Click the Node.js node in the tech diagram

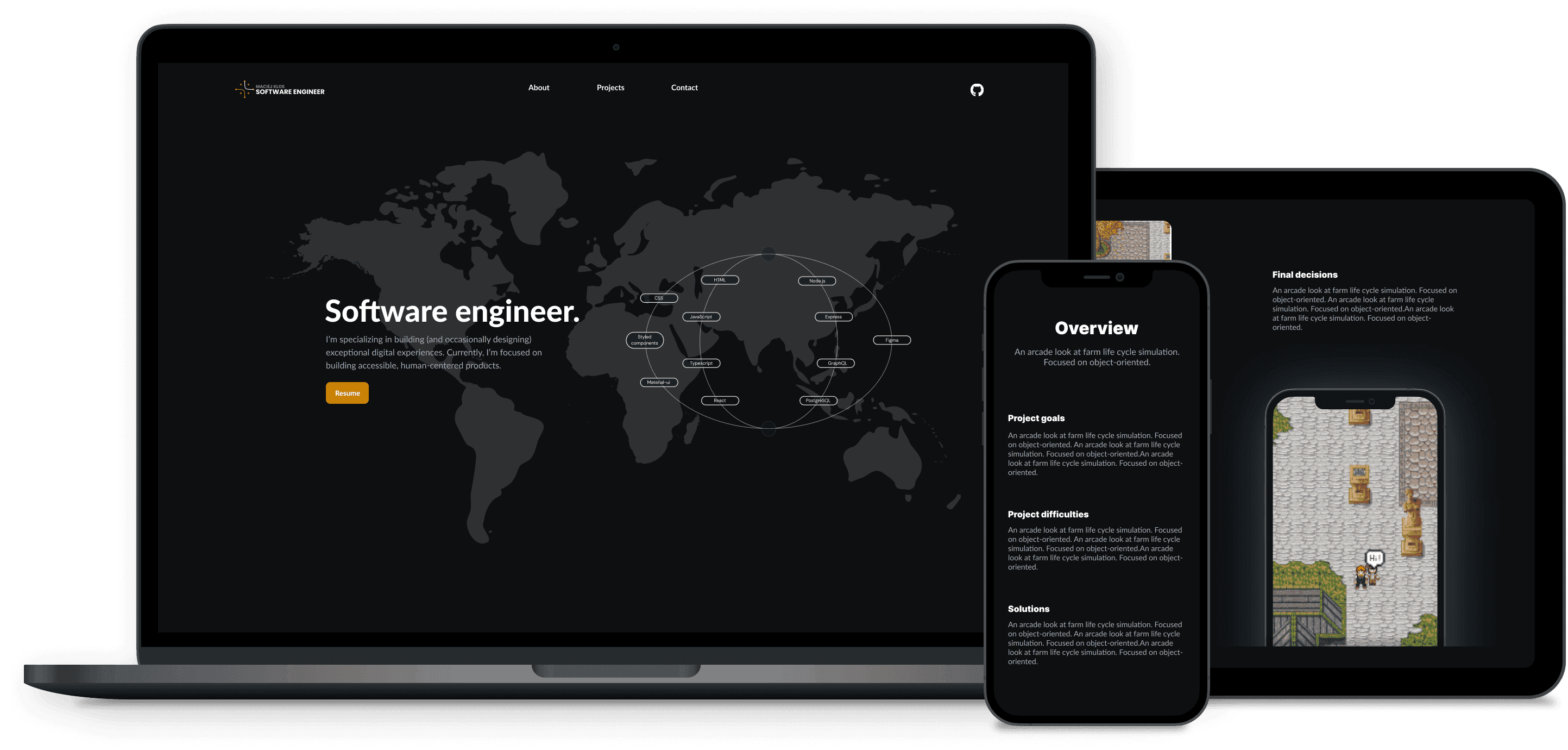(815, 280)
